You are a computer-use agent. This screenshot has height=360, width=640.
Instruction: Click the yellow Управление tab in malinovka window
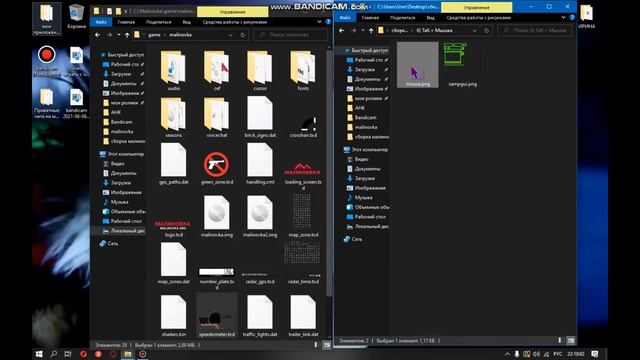(233, 12)
